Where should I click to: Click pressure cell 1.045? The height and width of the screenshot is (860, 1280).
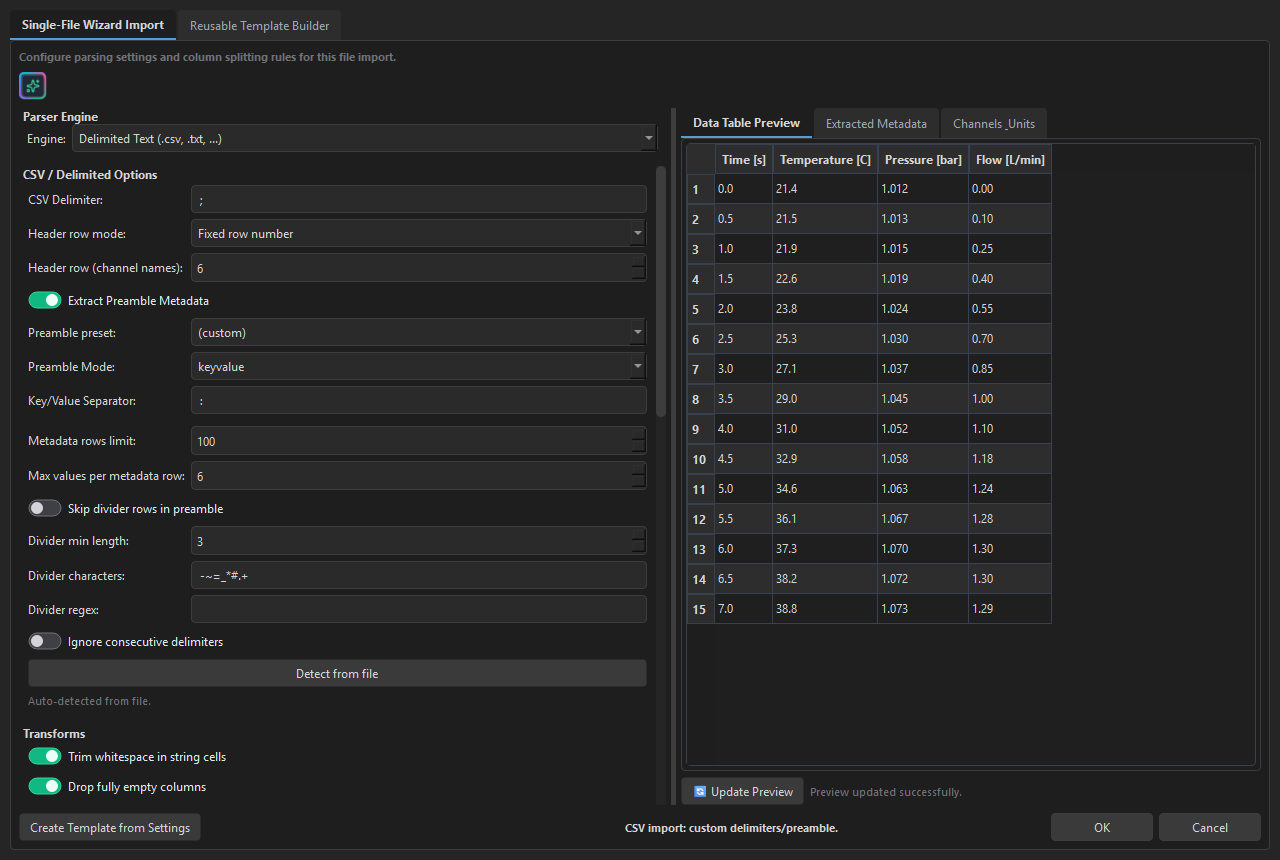[923, 399]
